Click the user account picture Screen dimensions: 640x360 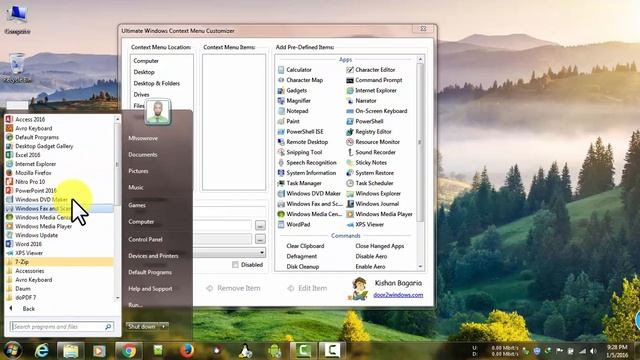pos(158,111)
